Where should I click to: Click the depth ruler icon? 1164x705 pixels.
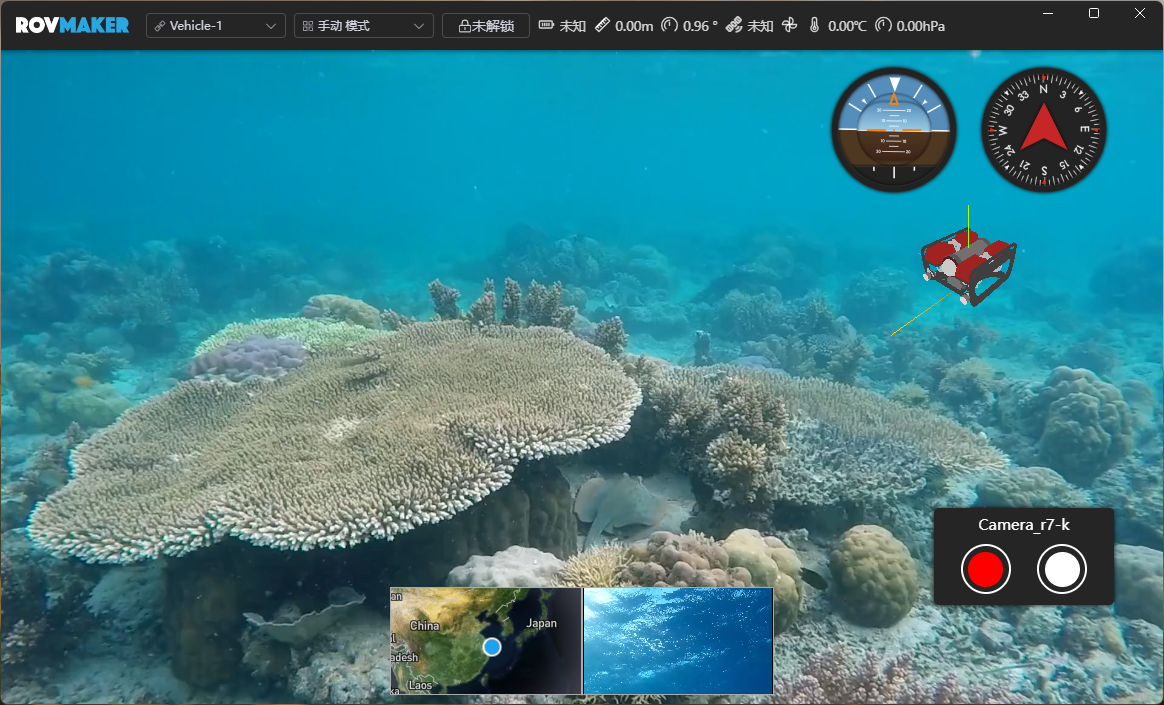602,26
